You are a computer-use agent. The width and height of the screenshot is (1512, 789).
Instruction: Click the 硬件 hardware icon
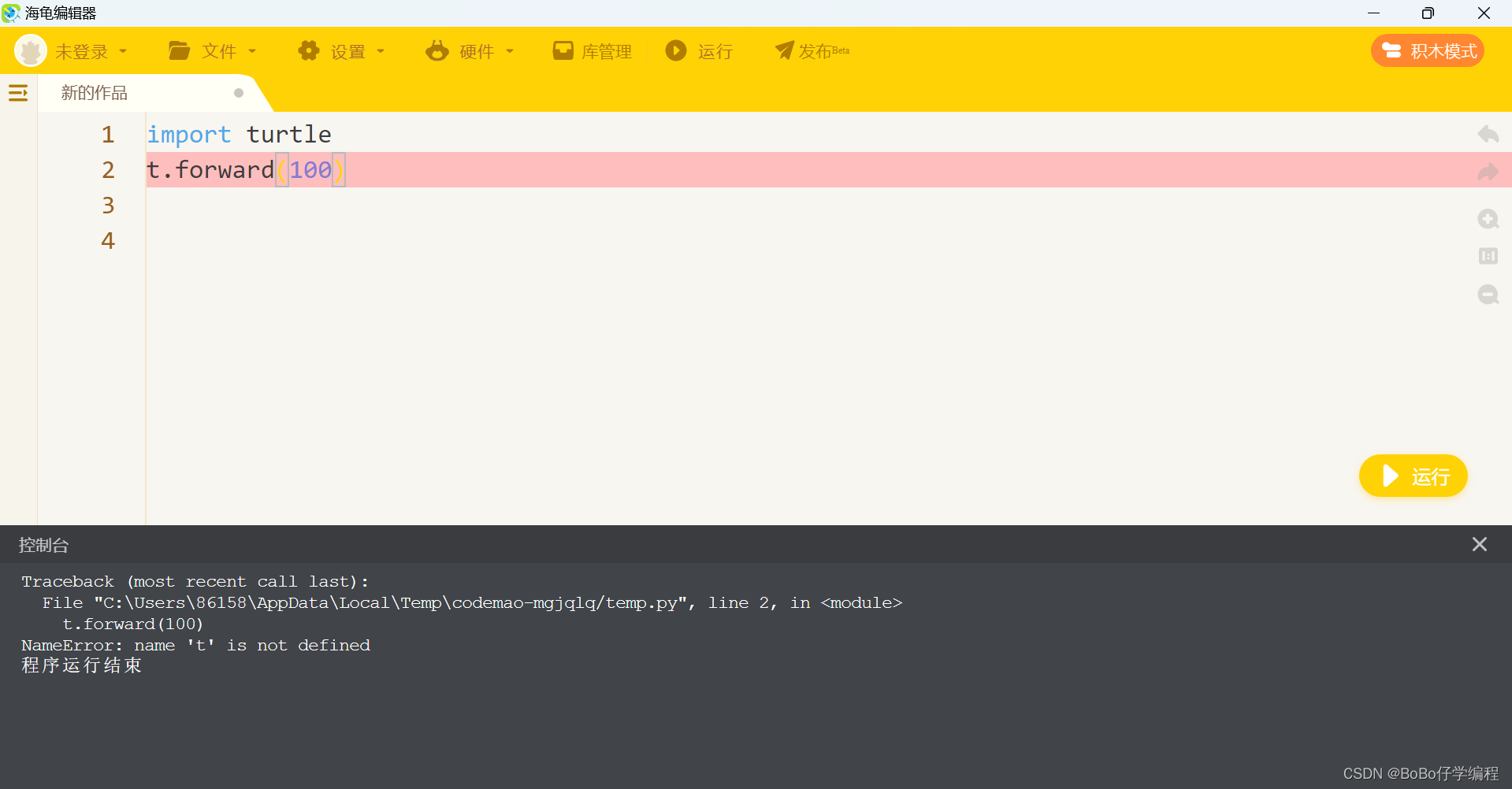coord(437,51)
